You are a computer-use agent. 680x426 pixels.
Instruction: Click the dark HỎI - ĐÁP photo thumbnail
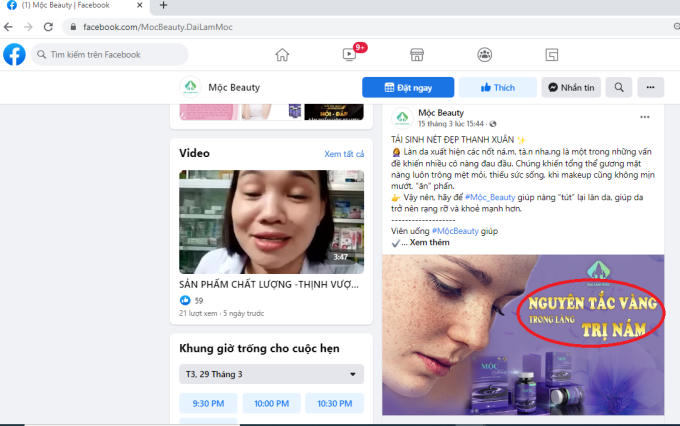[x=334, y=112]
